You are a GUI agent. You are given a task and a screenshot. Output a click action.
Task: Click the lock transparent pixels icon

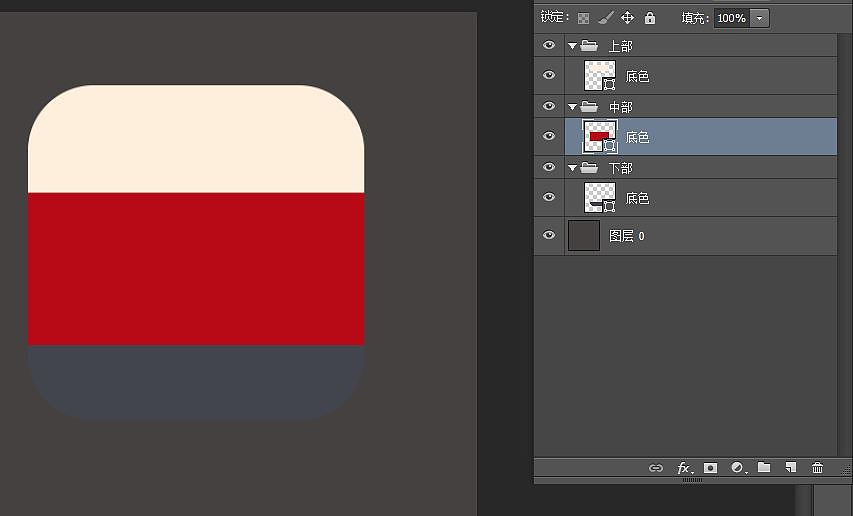pos(583,18)
